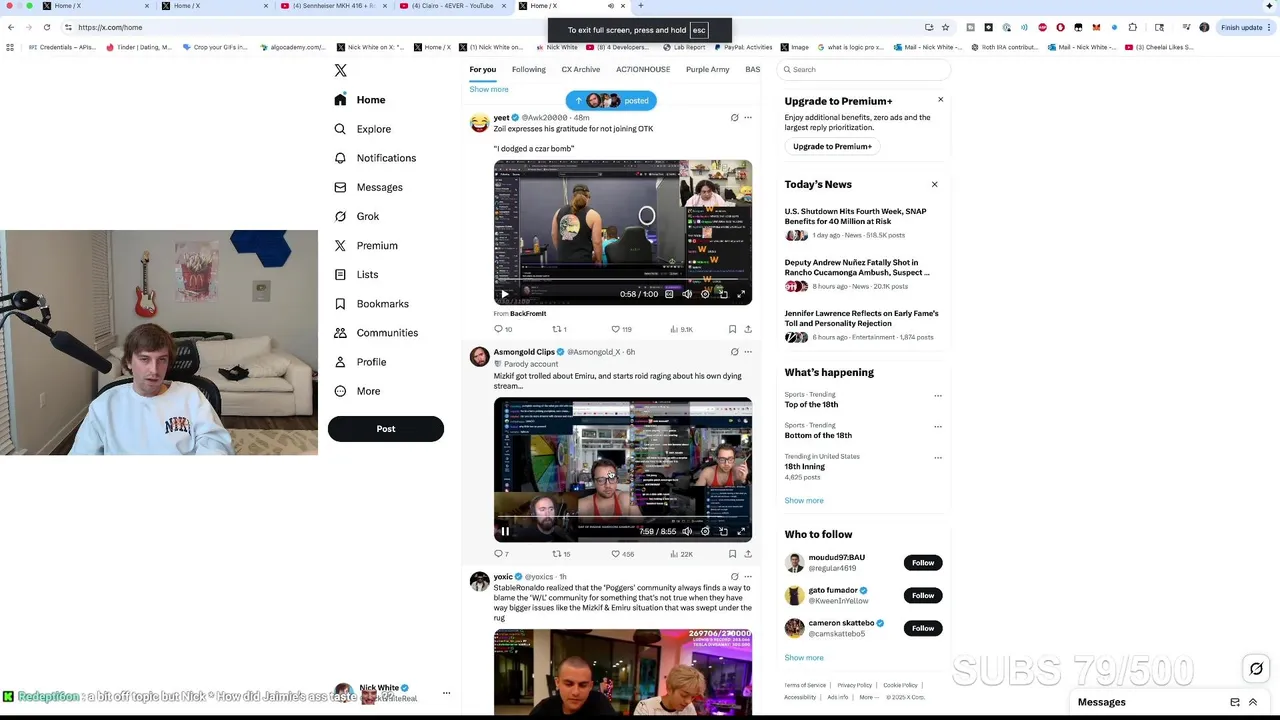The image size is (1280, 720).
Task: Bookmark yeet's post
Action: (732, 329)
